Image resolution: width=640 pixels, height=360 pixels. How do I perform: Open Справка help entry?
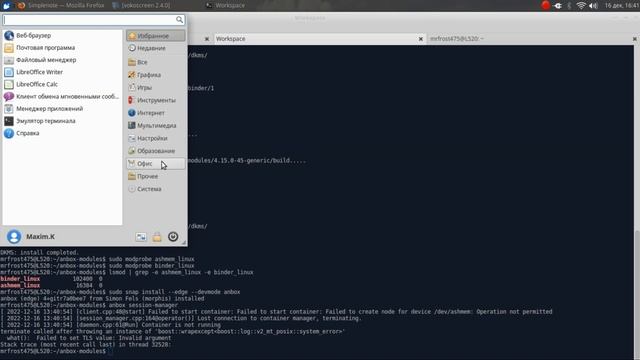coord(62,133)
